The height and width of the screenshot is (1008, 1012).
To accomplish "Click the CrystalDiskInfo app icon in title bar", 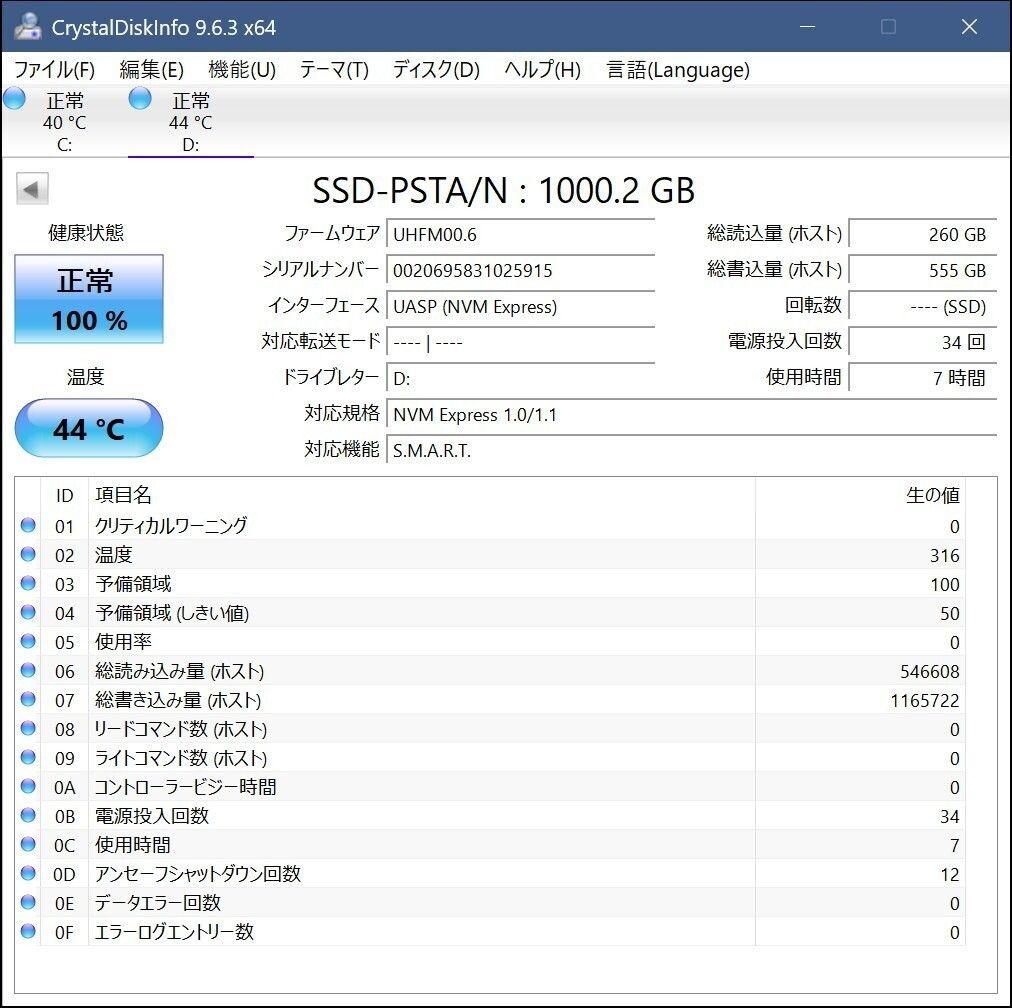I will 26,26.
